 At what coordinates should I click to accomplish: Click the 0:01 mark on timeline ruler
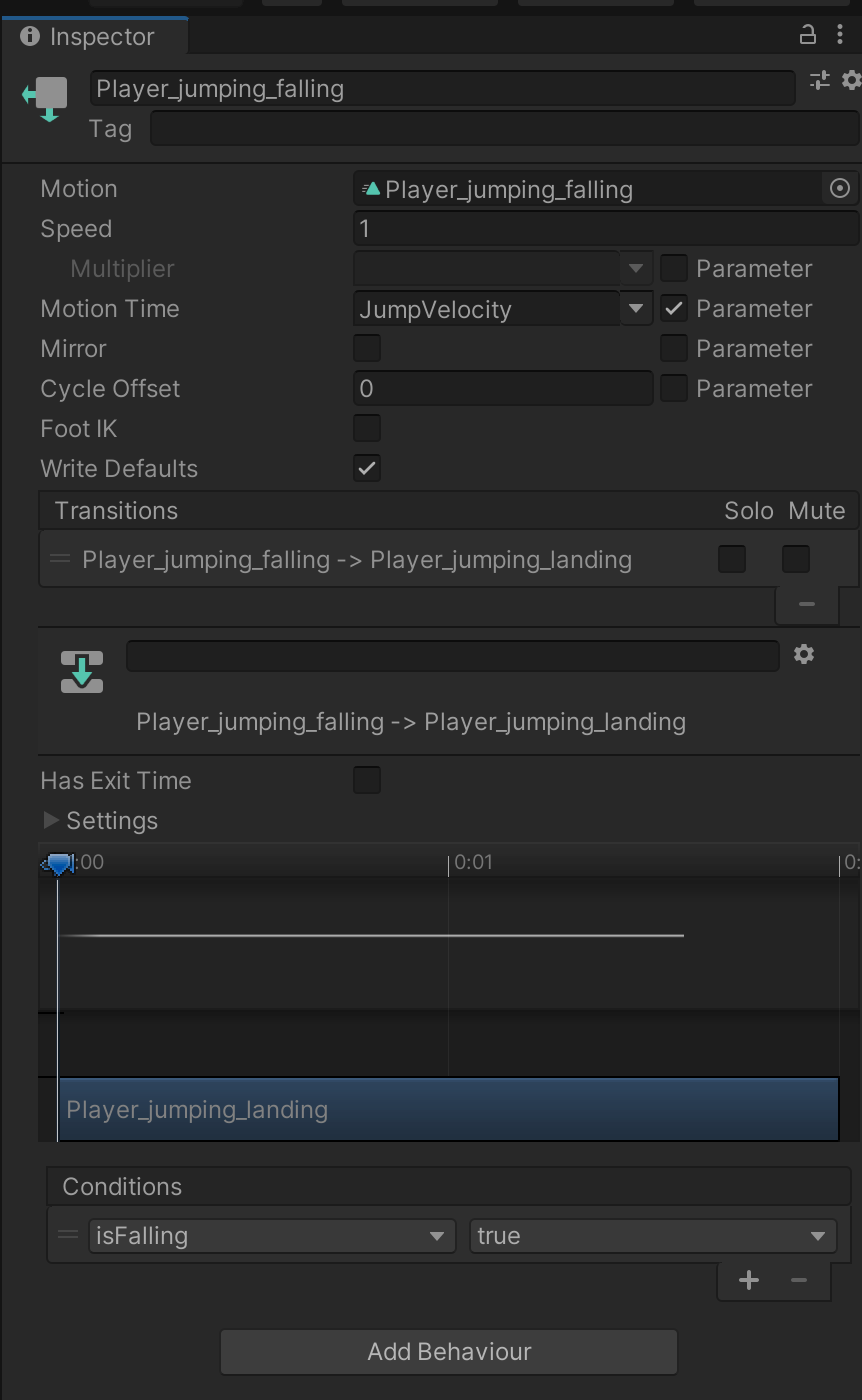tap(472, 862)
